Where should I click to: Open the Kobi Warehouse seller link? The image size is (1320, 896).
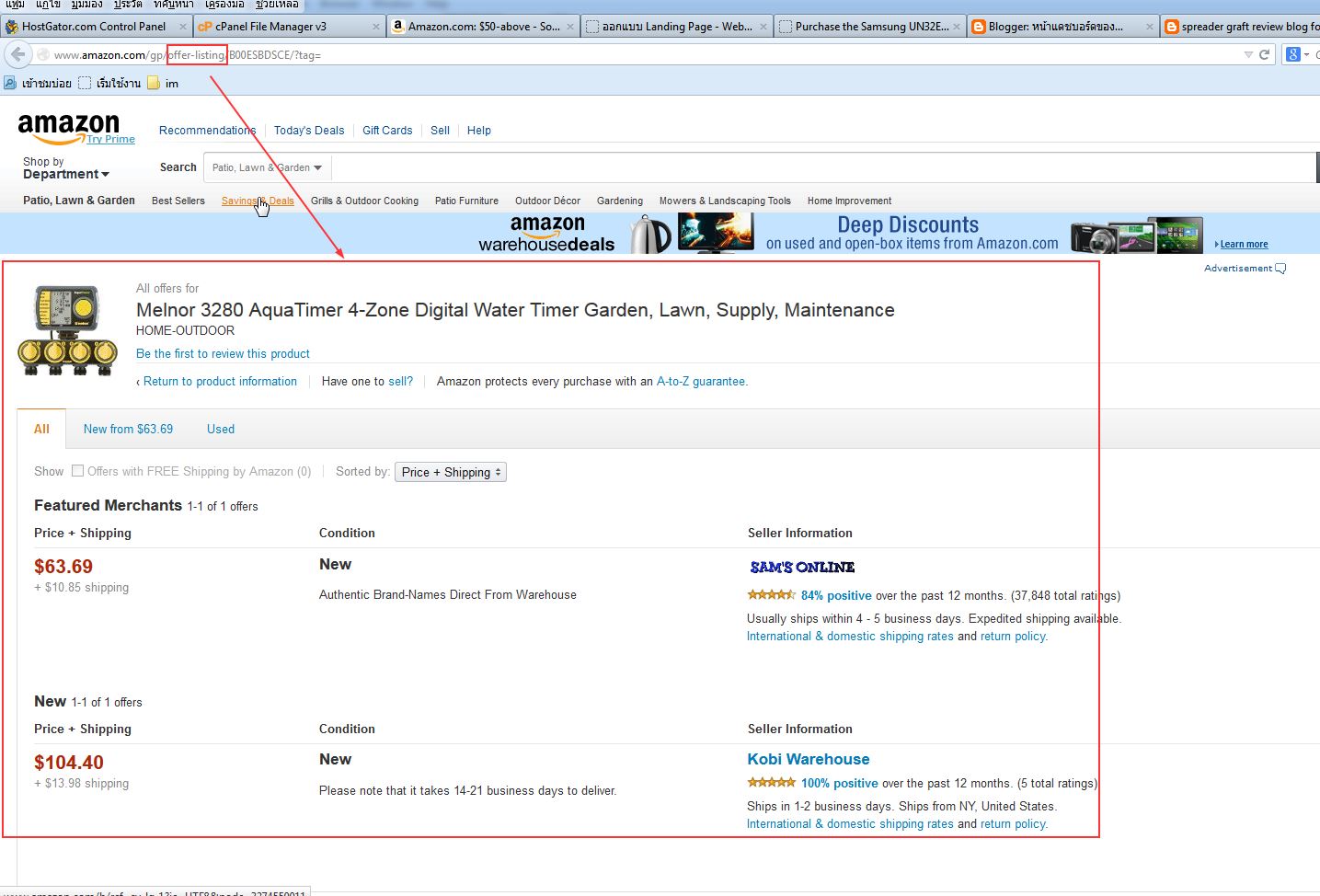[x=809, y=760]
